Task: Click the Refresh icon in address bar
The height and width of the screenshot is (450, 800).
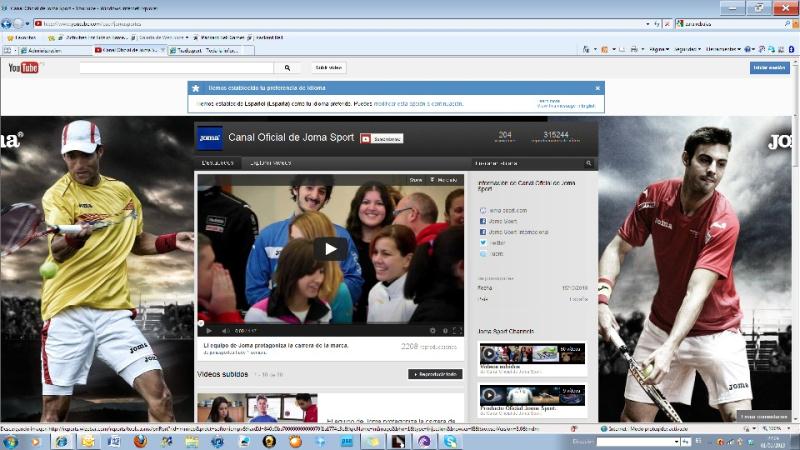Action: 657,23
